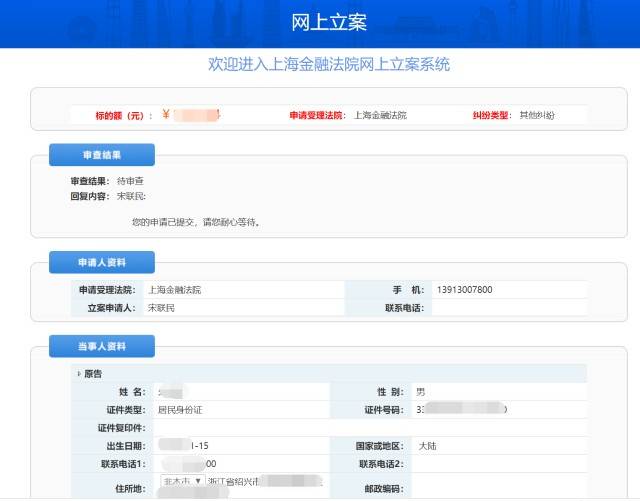This screenshot has width=640, height=501.
Task: Click the 纠纷类型 value 其他纠纷
Action: pyautogui.click(x=537, y=115)
